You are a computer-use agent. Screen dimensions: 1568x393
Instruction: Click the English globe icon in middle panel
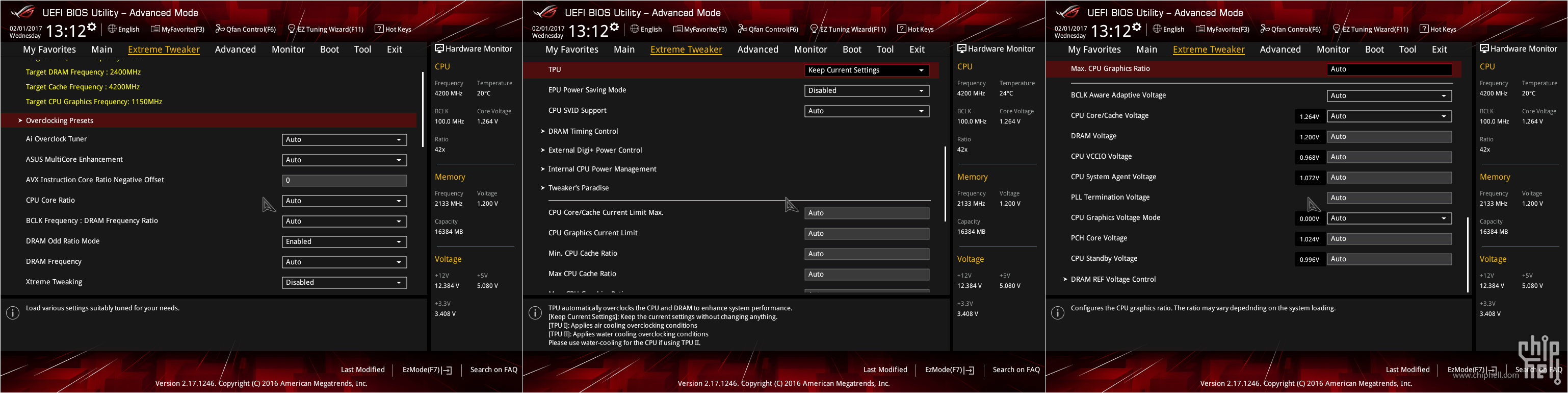click(x=634, y=29)
